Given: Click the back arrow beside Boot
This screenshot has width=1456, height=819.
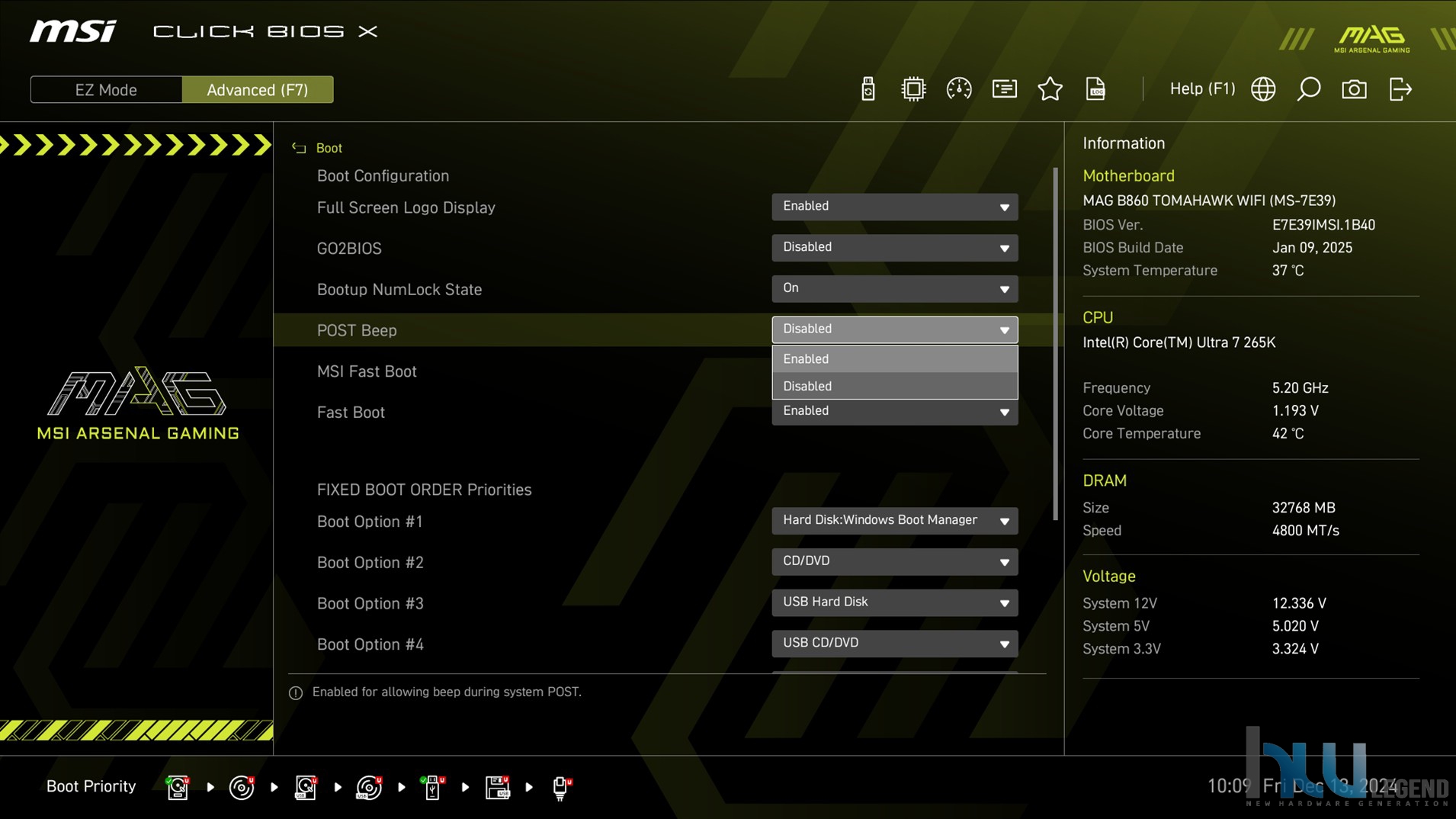Looking at the screenshot, I should pyautogui.click(x=299, y=148).
